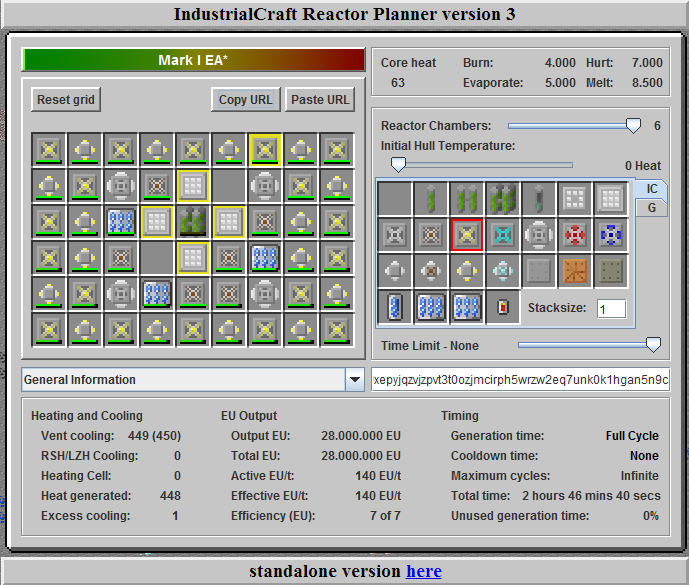The height and width of the screenshot is (585, 689).
Task: Click the quad uranium cell in the reactor grid
Action: (192, 221)
